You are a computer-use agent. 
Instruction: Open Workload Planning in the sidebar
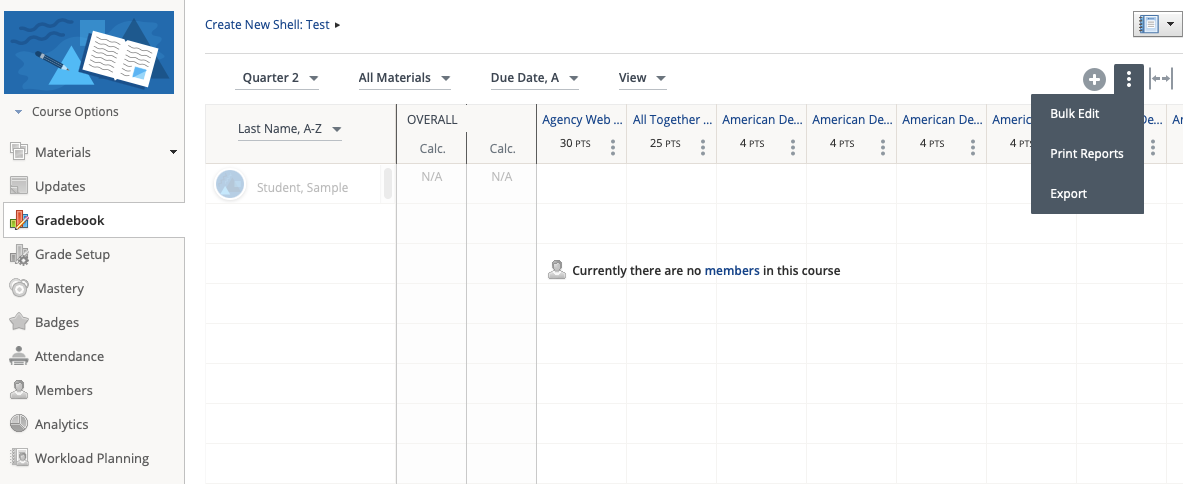92,458
